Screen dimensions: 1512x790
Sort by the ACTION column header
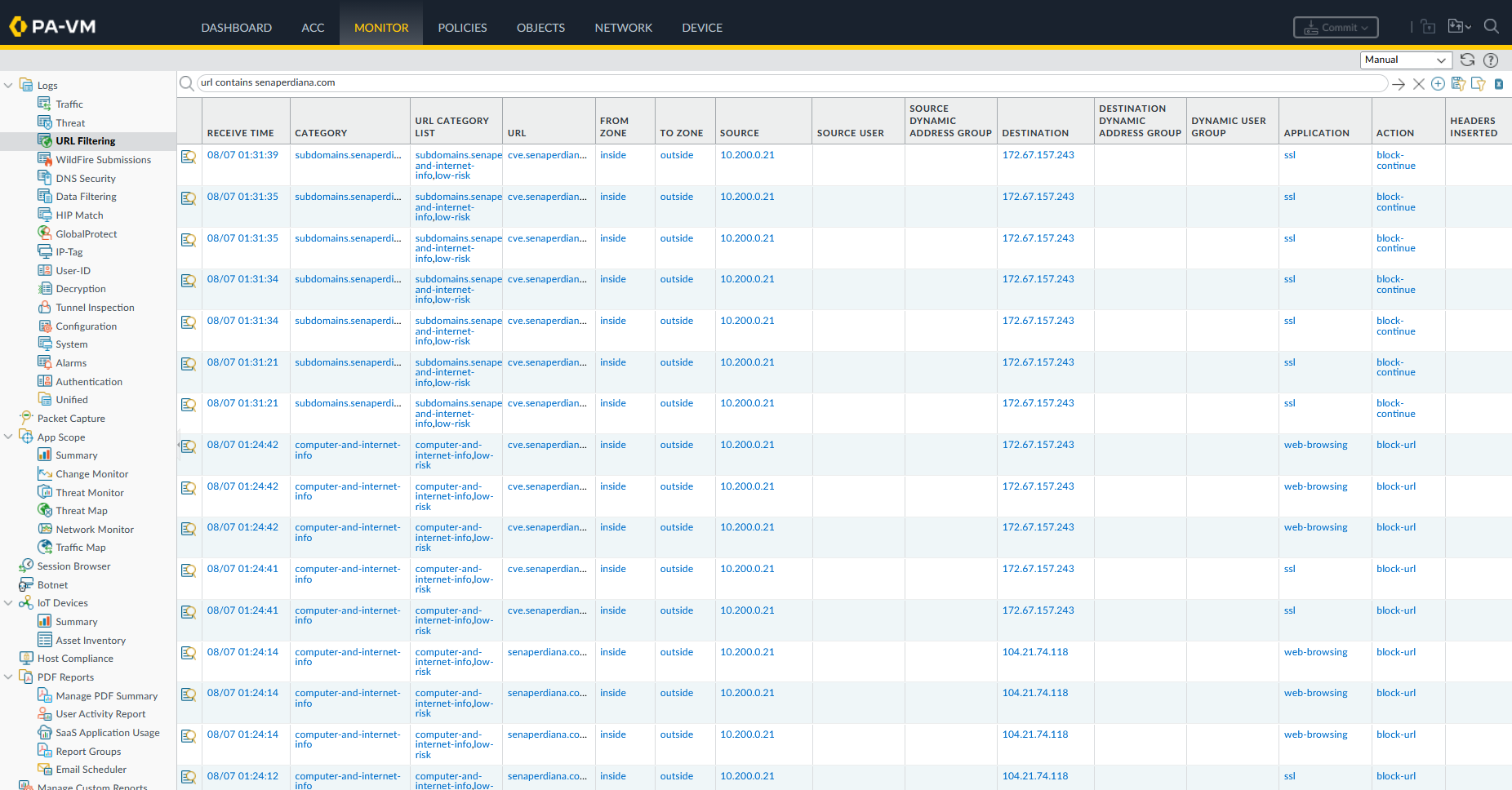pos(1395,133)
